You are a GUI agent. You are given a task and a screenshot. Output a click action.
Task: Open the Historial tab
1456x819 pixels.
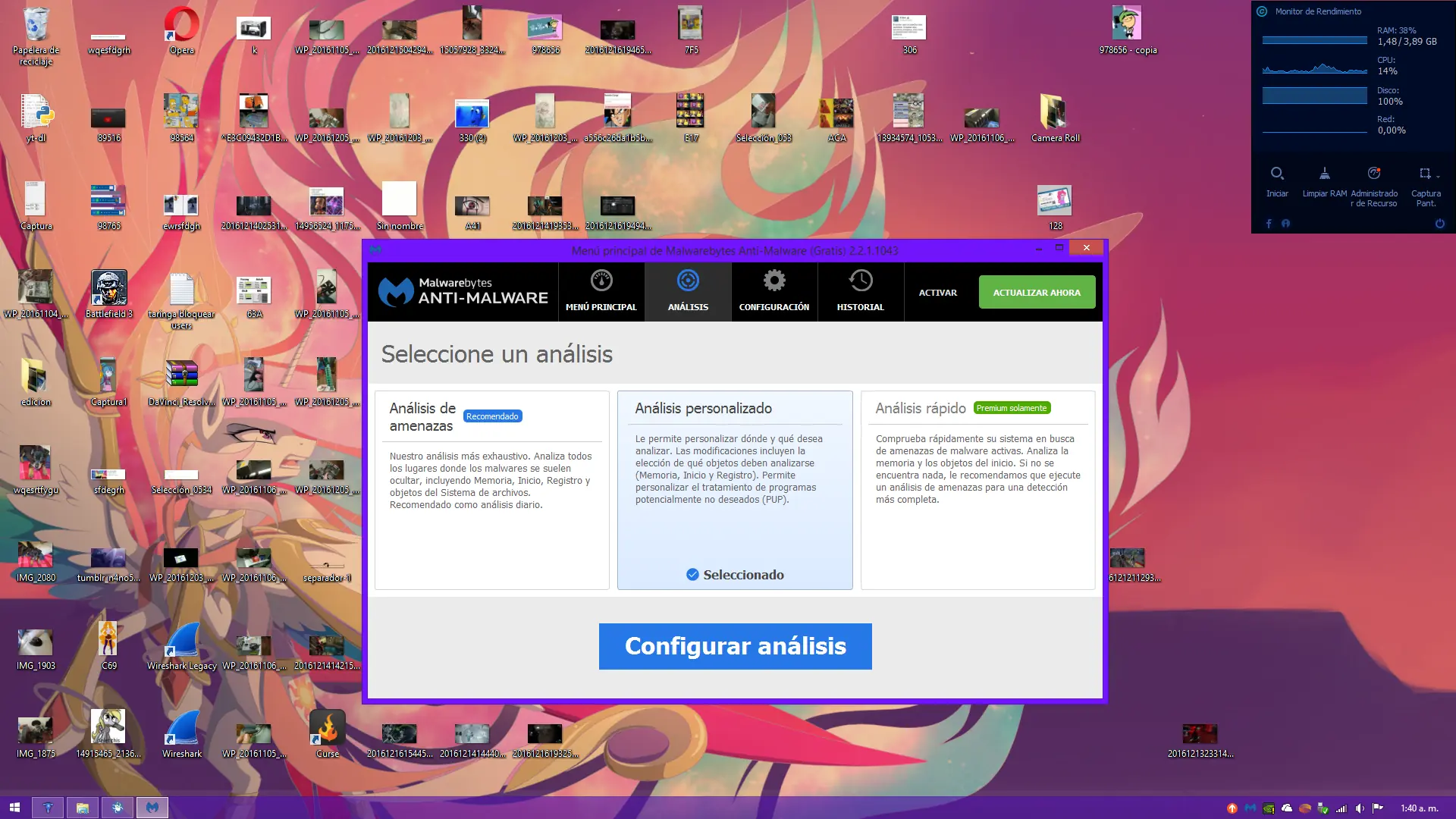coord(860,292)
